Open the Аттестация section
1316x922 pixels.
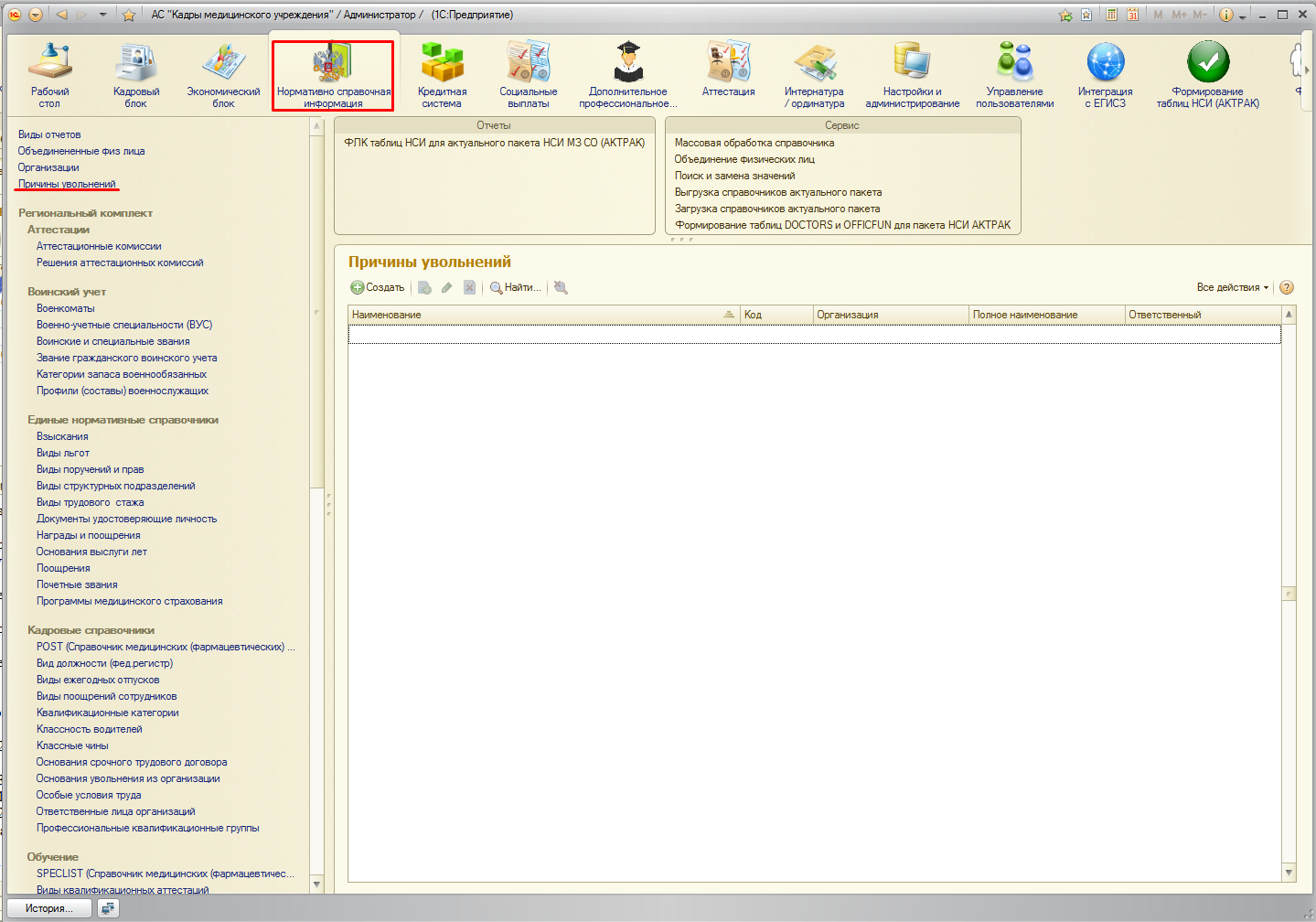tap(728, 73)
